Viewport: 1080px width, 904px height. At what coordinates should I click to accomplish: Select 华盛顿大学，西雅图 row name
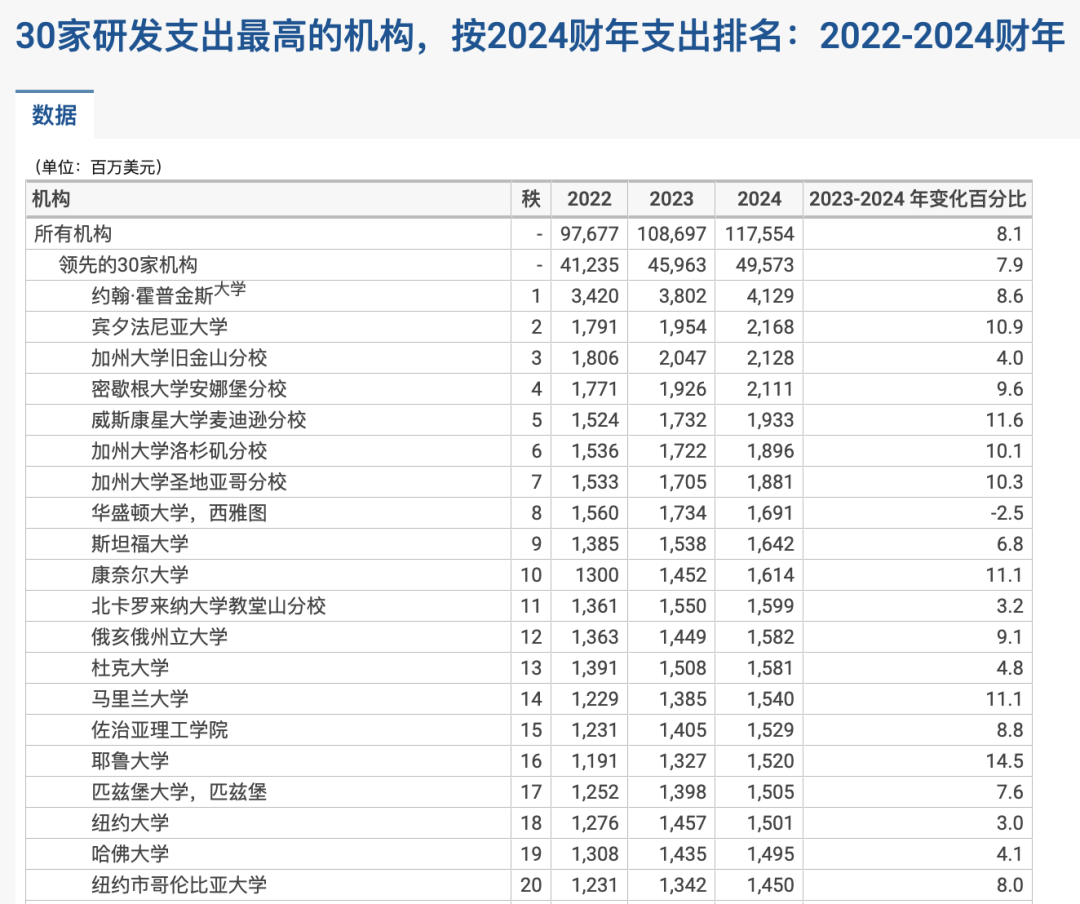pos(179,513)
